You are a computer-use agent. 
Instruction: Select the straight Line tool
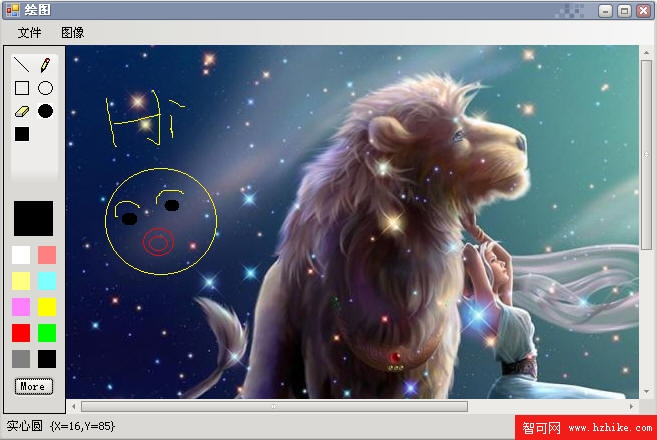(22, 65)
